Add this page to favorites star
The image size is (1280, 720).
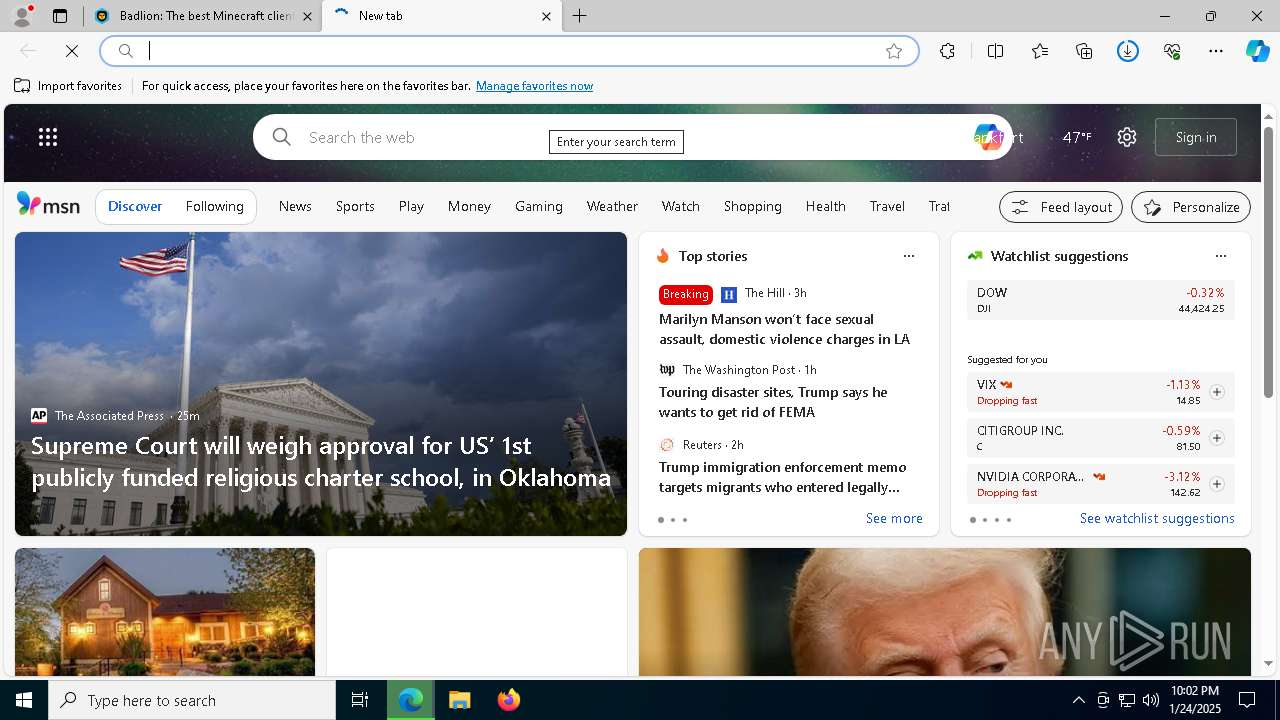(x=894, y=51)
